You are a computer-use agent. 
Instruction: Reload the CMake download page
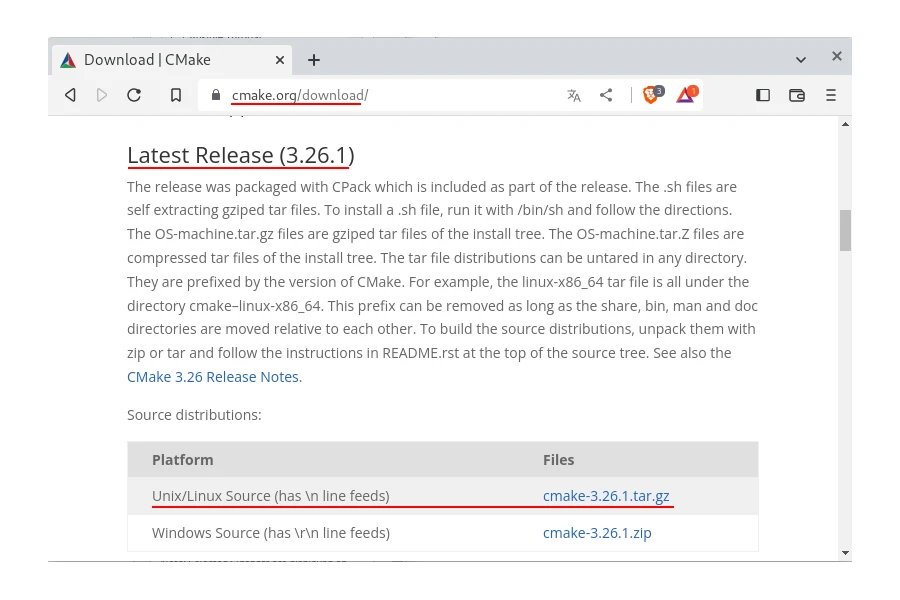(x=134, y=95)
